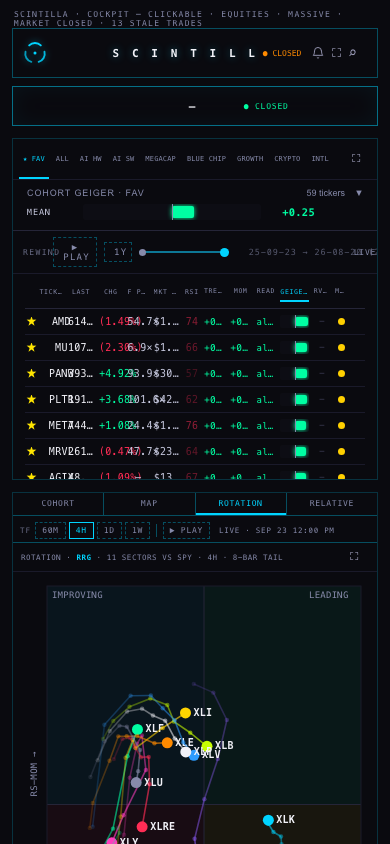Select the XLRE sector dot

click(142, 827)
